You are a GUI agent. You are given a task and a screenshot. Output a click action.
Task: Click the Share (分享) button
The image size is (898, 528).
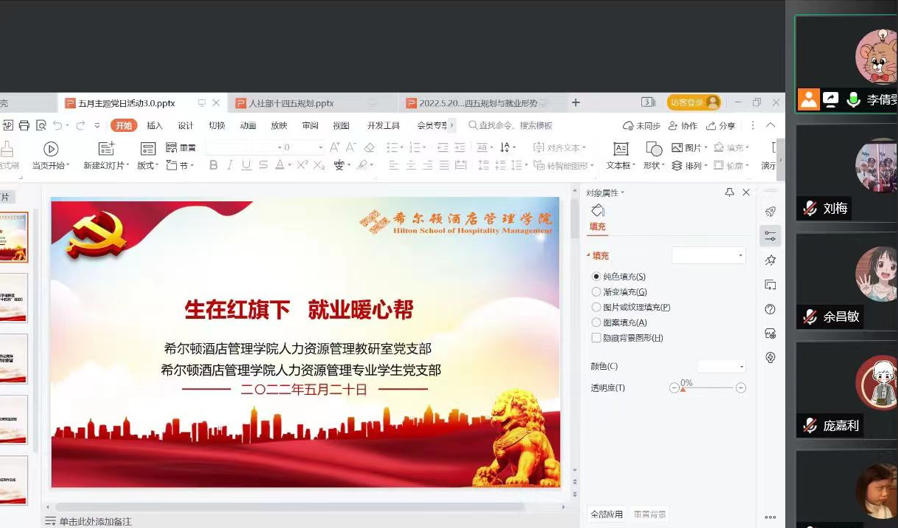click(720, 125)
